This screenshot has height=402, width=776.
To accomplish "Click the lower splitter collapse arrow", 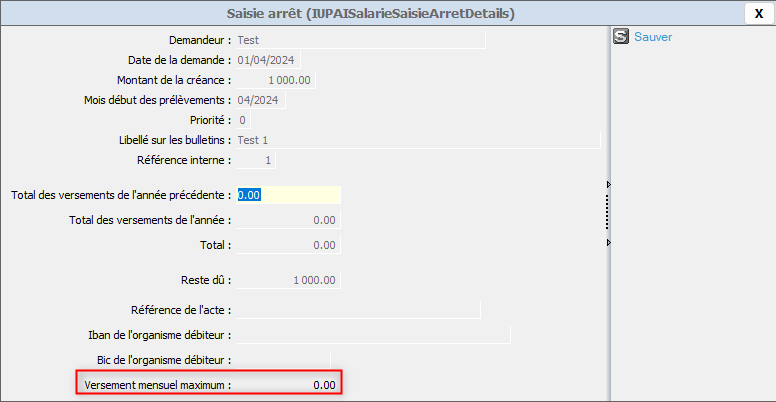I will (608, 243).
